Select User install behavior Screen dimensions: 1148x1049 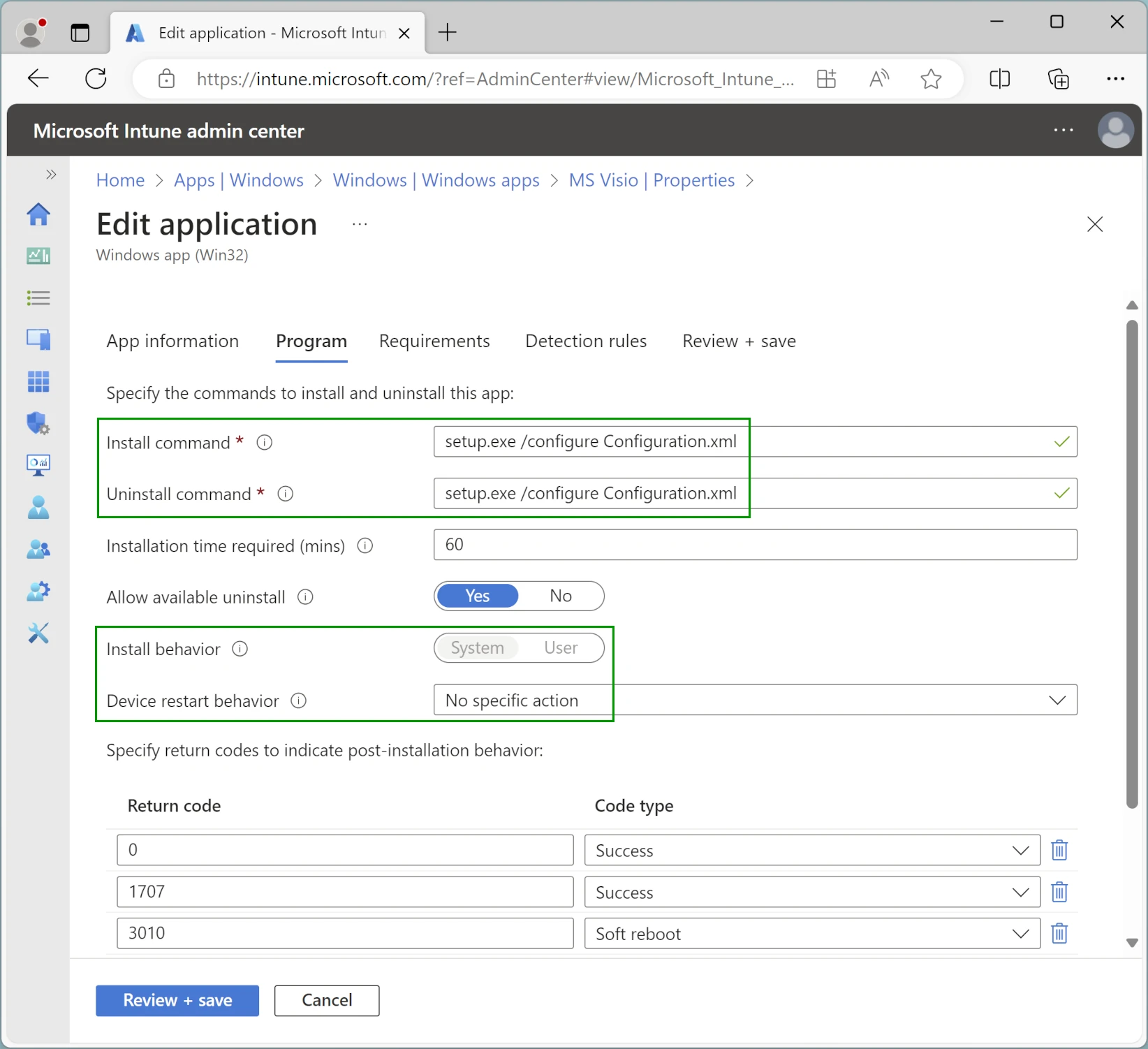tap(561, 647)
